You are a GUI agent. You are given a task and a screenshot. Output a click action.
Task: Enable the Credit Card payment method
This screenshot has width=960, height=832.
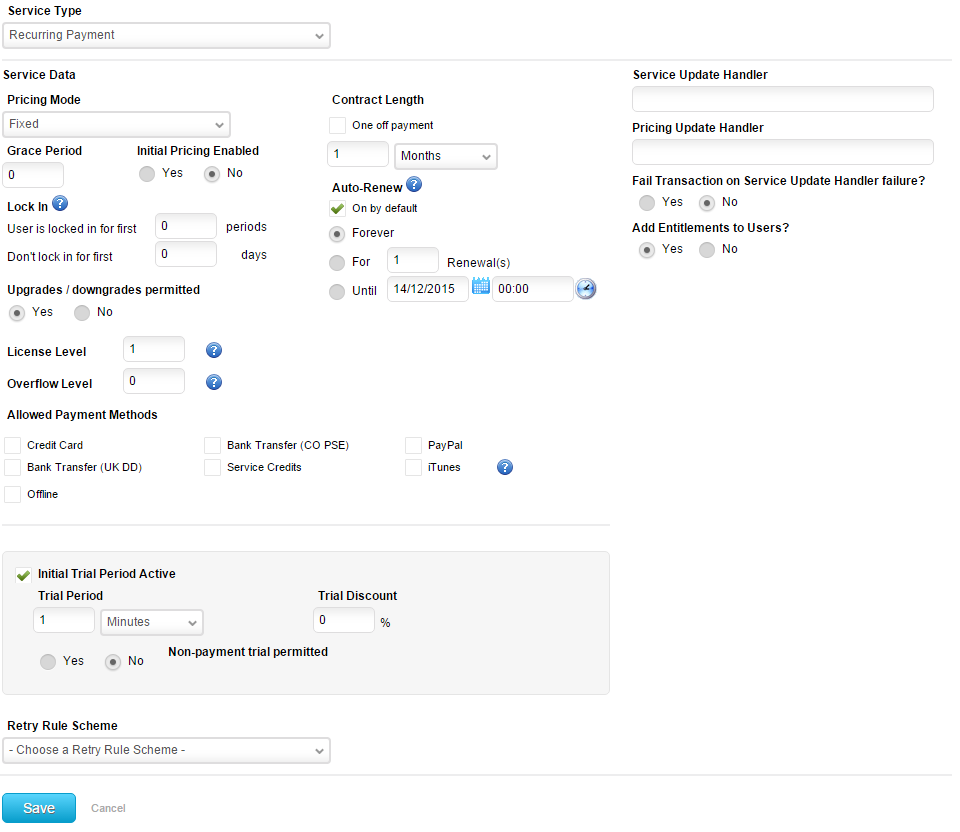click(13, 445)
